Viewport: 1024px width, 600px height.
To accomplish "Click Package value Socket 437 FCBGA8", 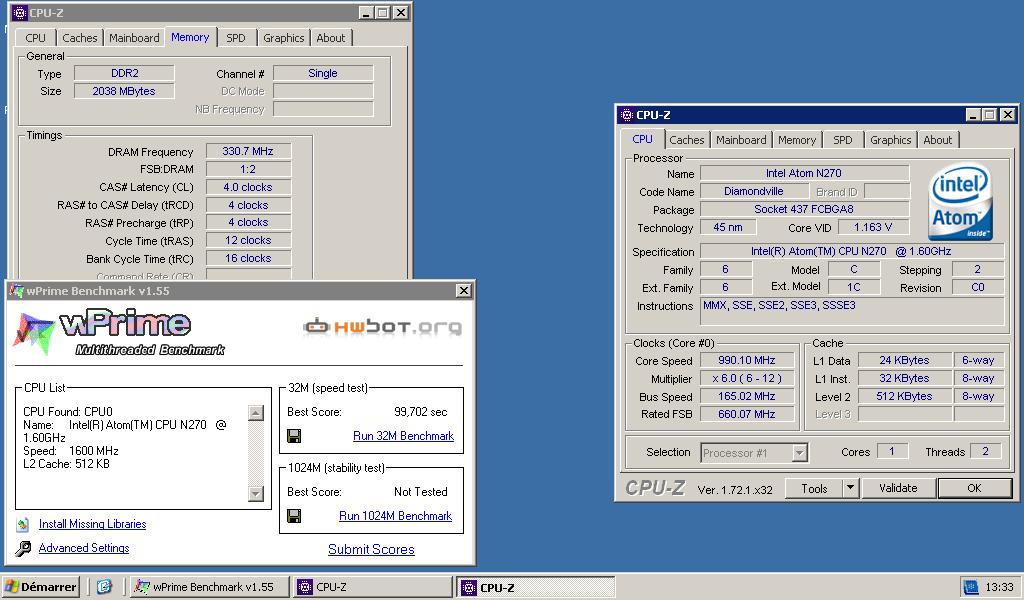I will click(x=804, y=210).
